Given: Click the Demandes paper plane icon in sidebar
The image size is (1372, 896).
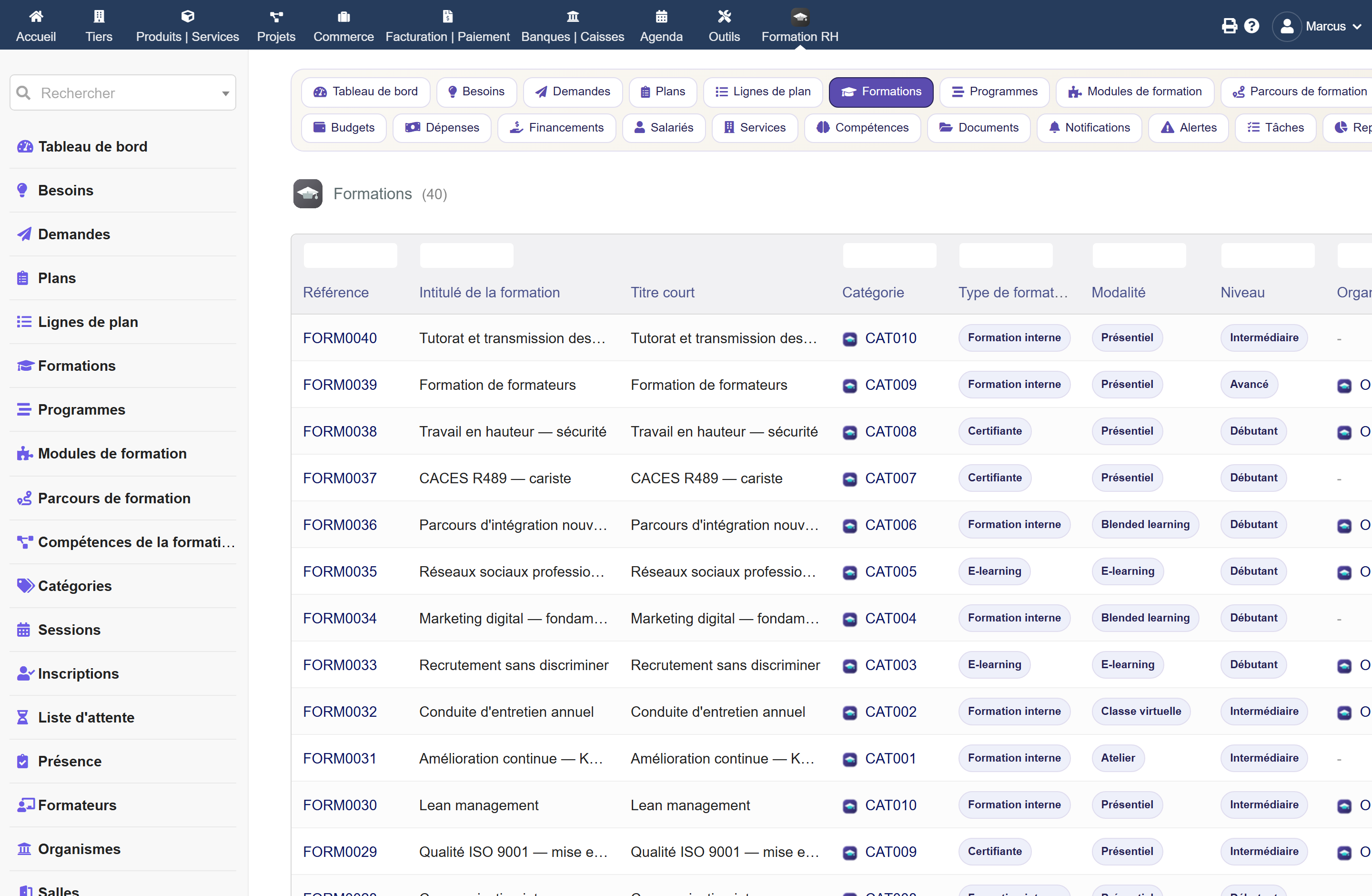Looking at the screenshot, I should click(24, 234).
